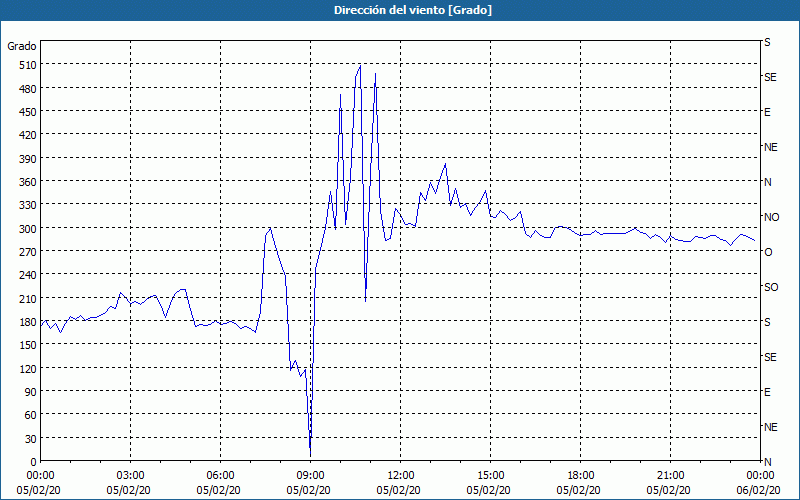Select the 30 value on the left axis

click(x=31, y=439)
